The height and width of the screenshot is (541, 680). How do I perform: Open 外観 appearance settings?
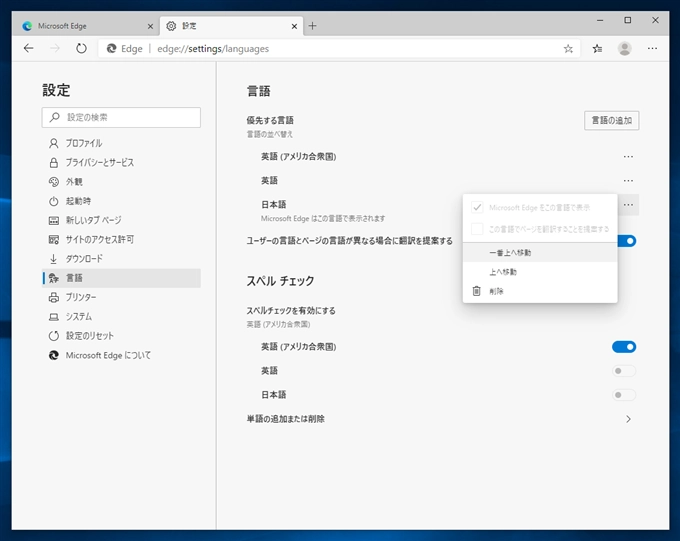121,182
